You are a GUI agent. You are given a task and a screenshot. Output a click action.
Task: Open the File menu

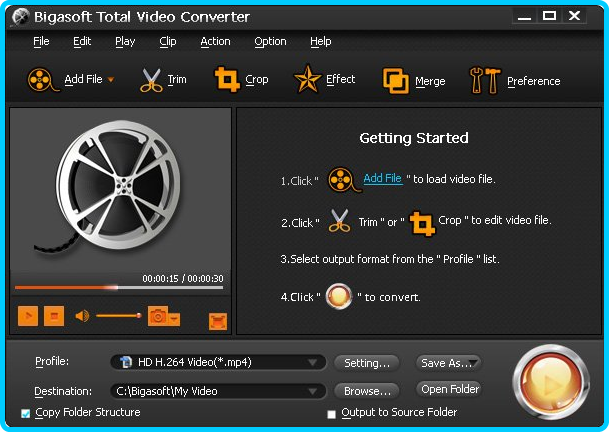[x=41, y=42]
